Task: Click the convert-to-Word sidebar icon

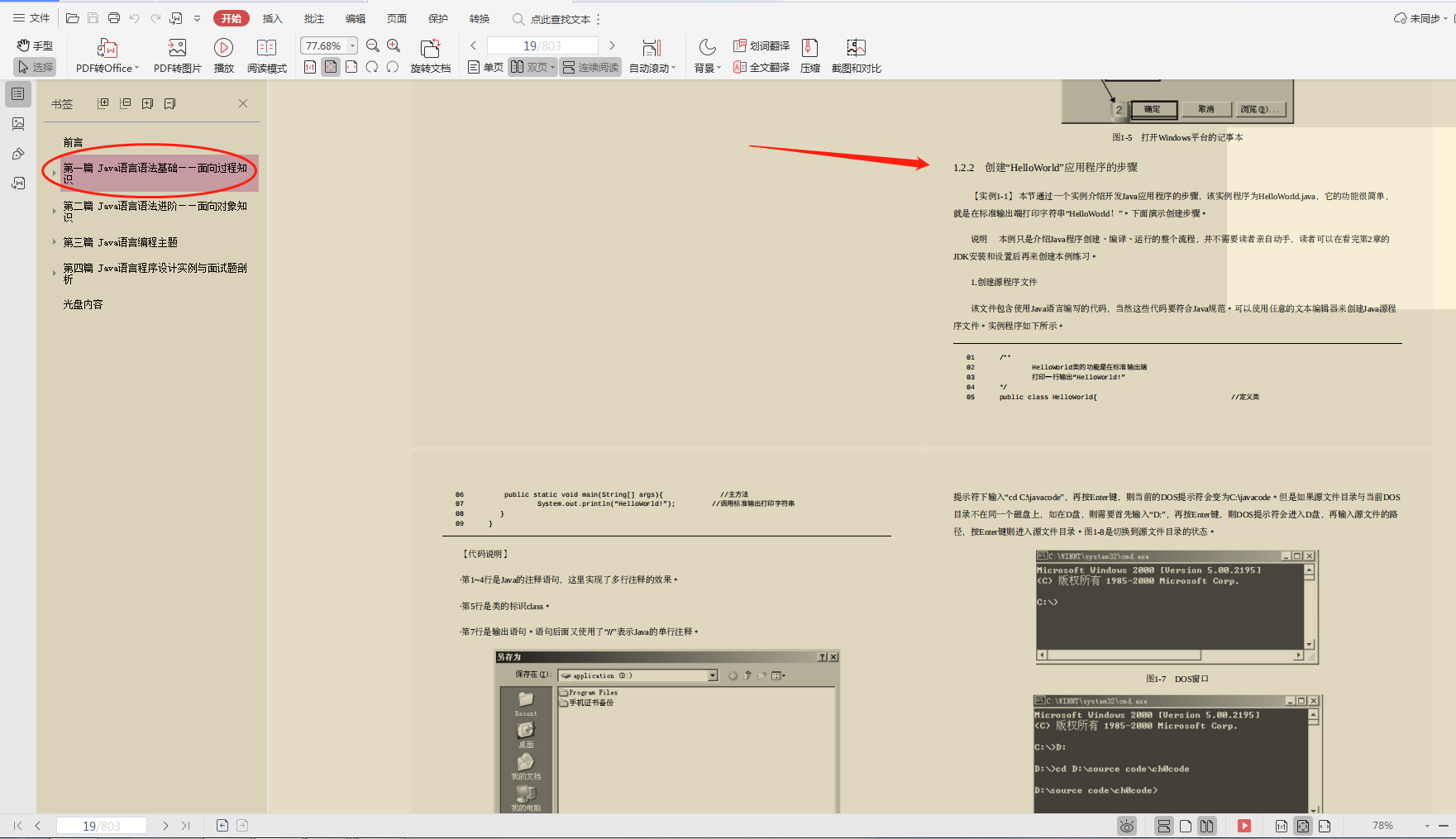Action: click(x=18, y=184)
